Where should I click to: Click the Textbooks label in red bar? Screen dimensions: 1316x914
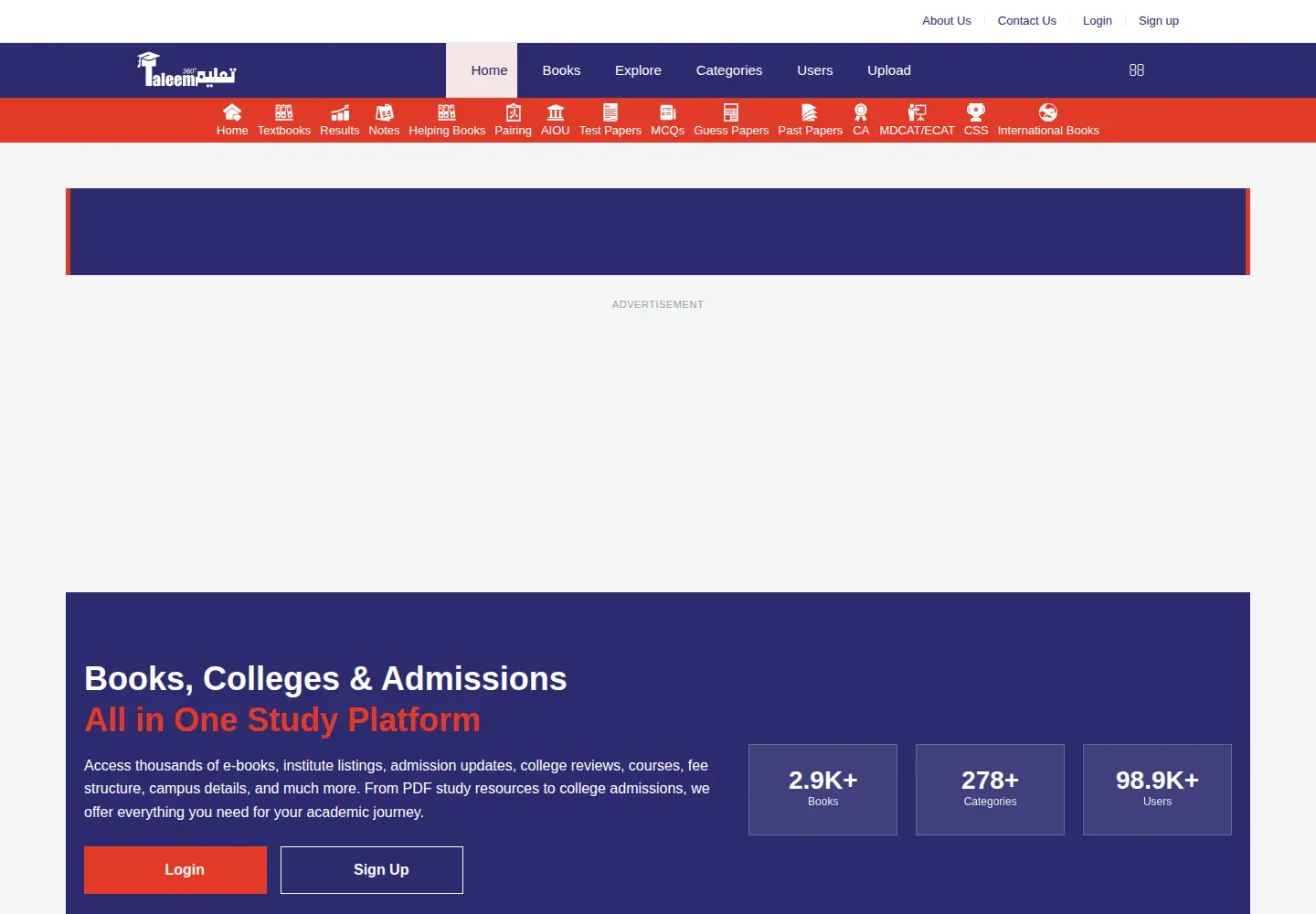click(x=284, y=131)
